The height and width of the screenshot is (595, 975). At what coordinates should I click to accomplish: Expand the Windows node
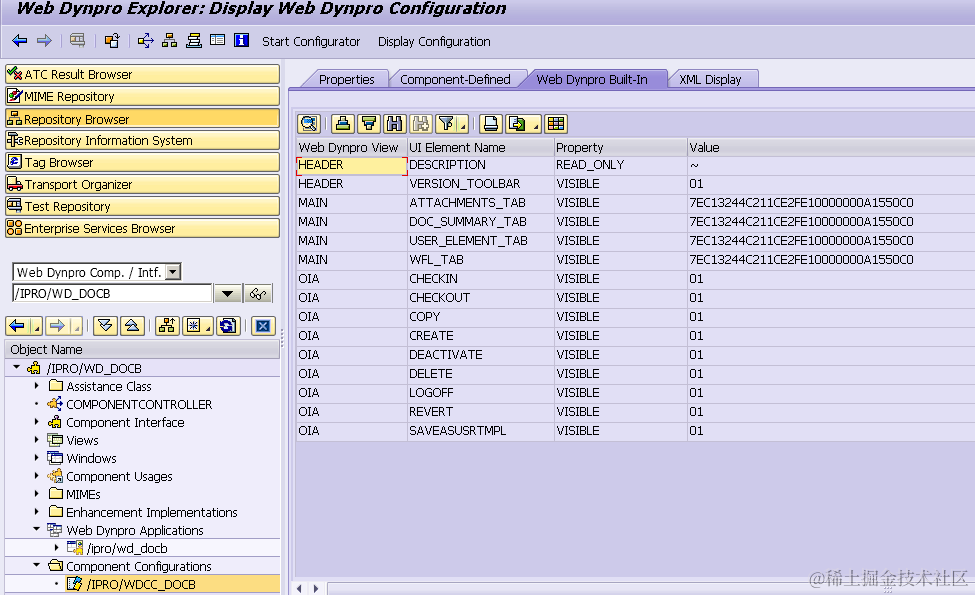click(37, 458)
